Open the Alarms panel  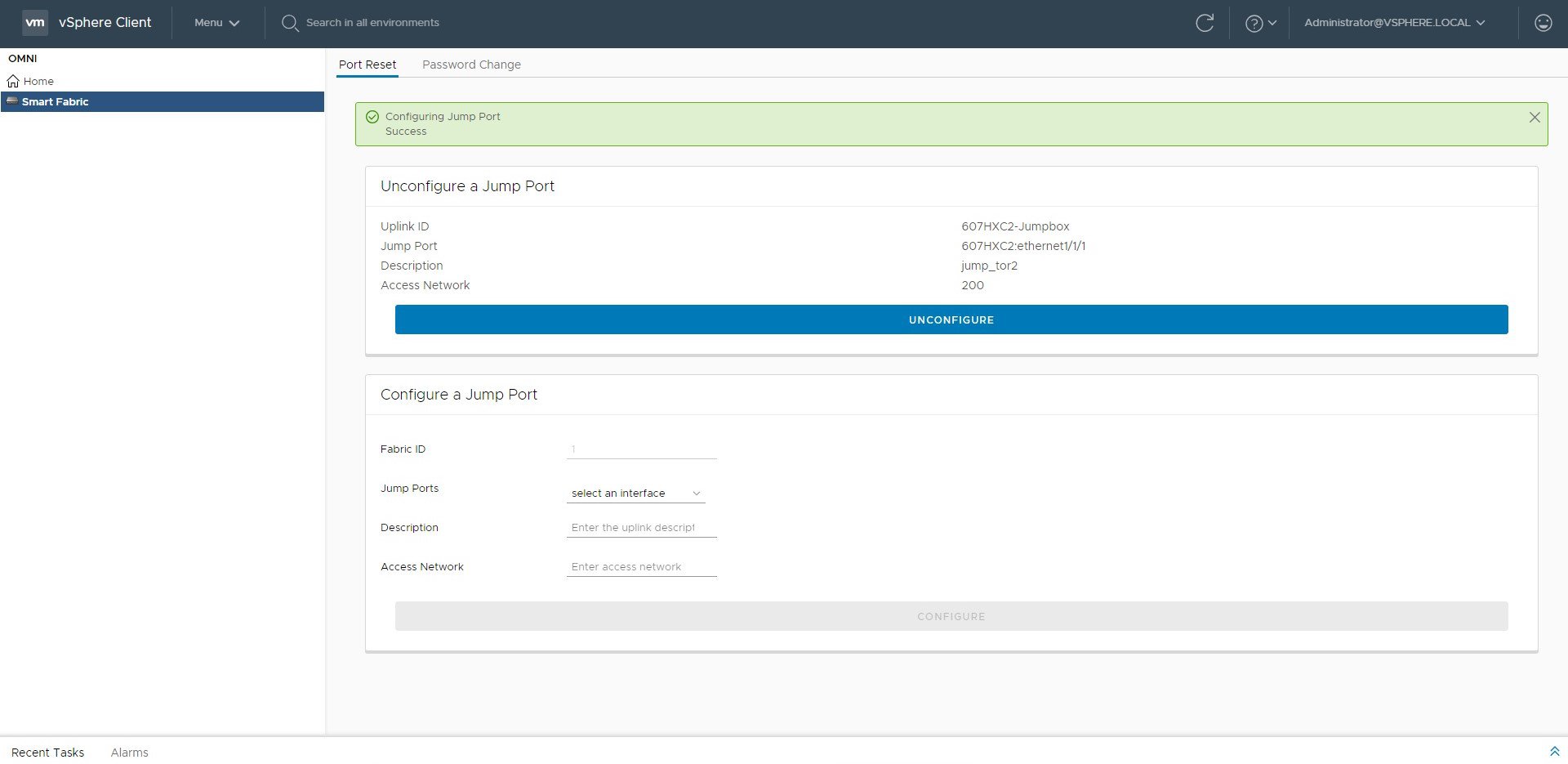click(x=129, y=752)
